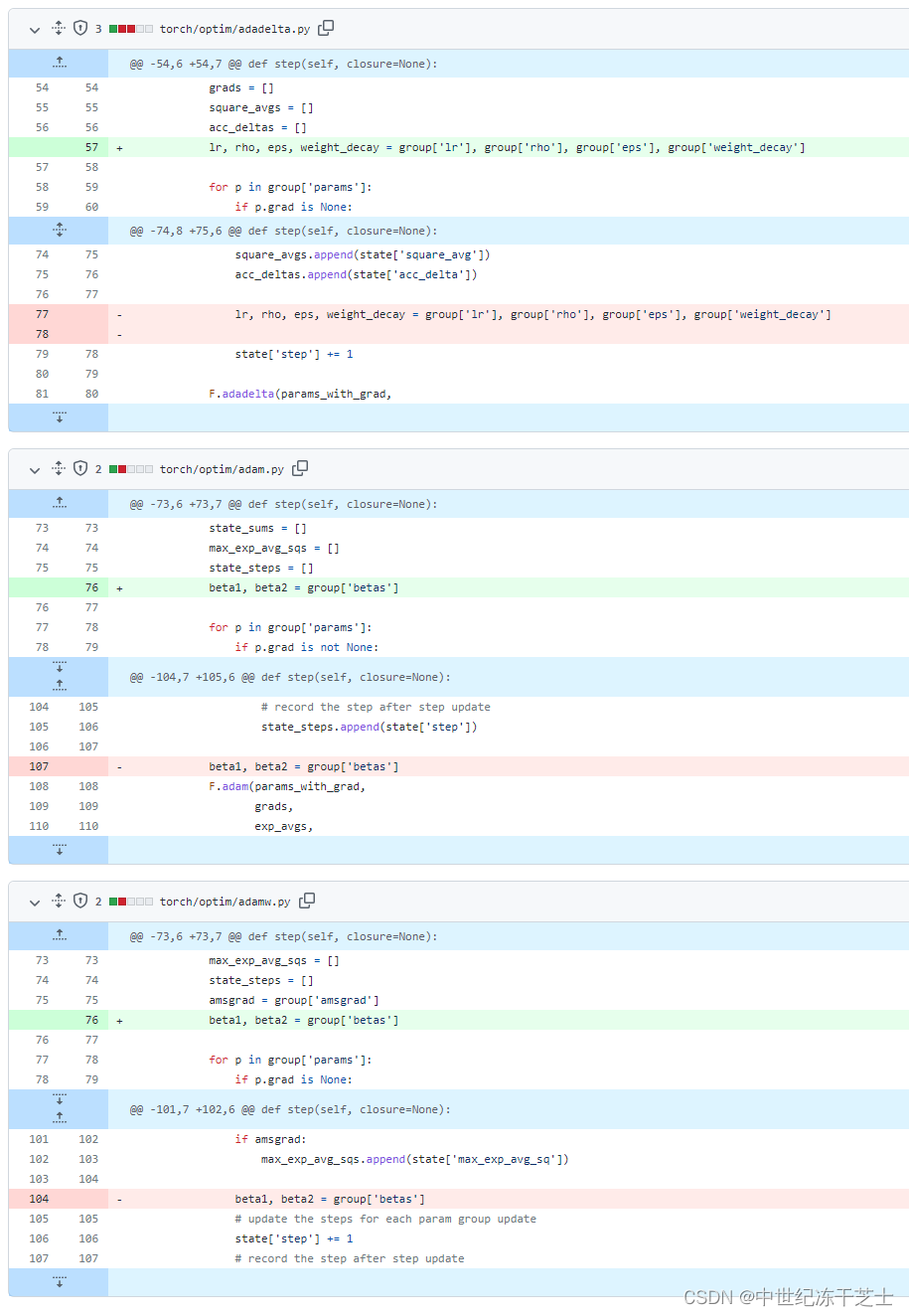Viewport: 909px width, 1316px height.
Task: Copy the adamw.py file path
Action: pos(307,901)
